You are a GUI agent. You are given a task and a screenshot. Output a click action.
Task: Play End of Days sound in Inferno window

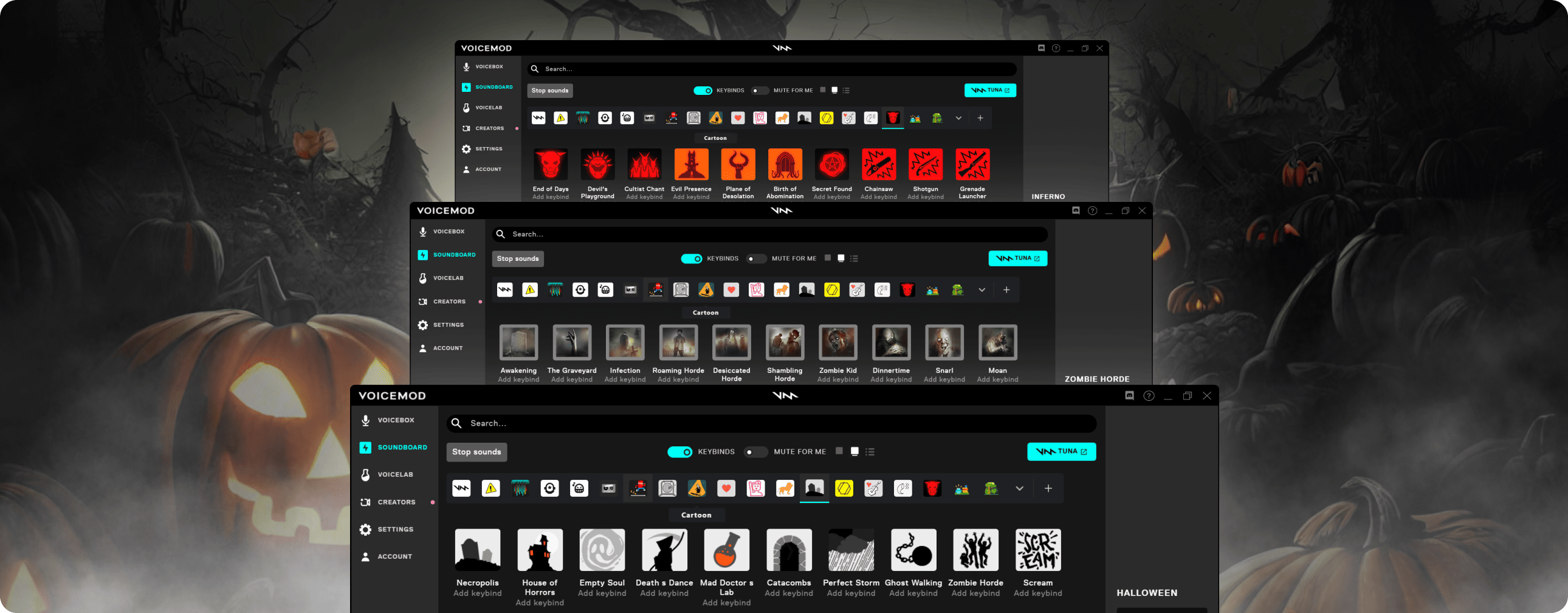[551, 165]
